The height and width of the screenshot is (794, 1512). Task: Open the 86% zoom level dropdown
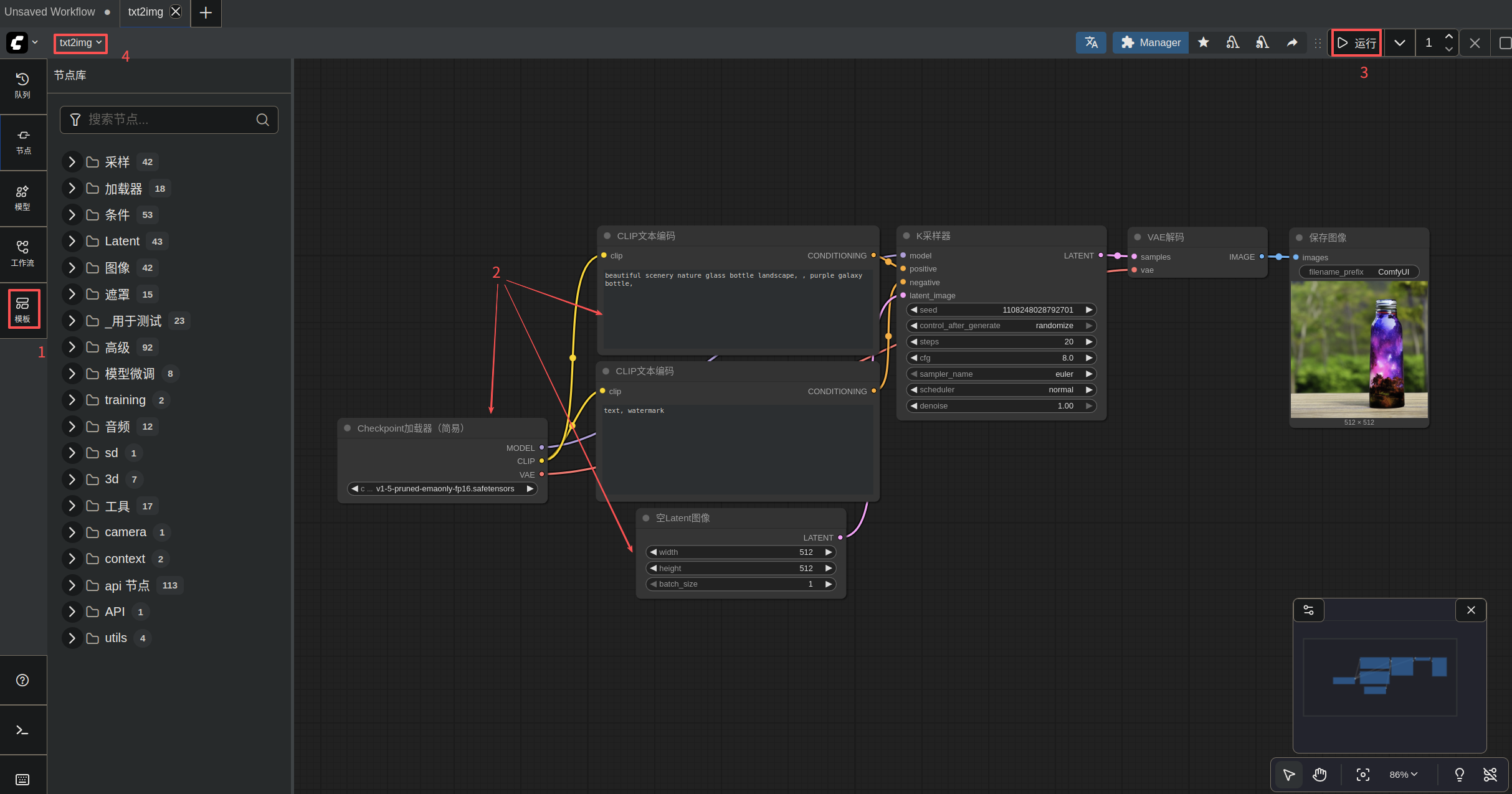1403,774
